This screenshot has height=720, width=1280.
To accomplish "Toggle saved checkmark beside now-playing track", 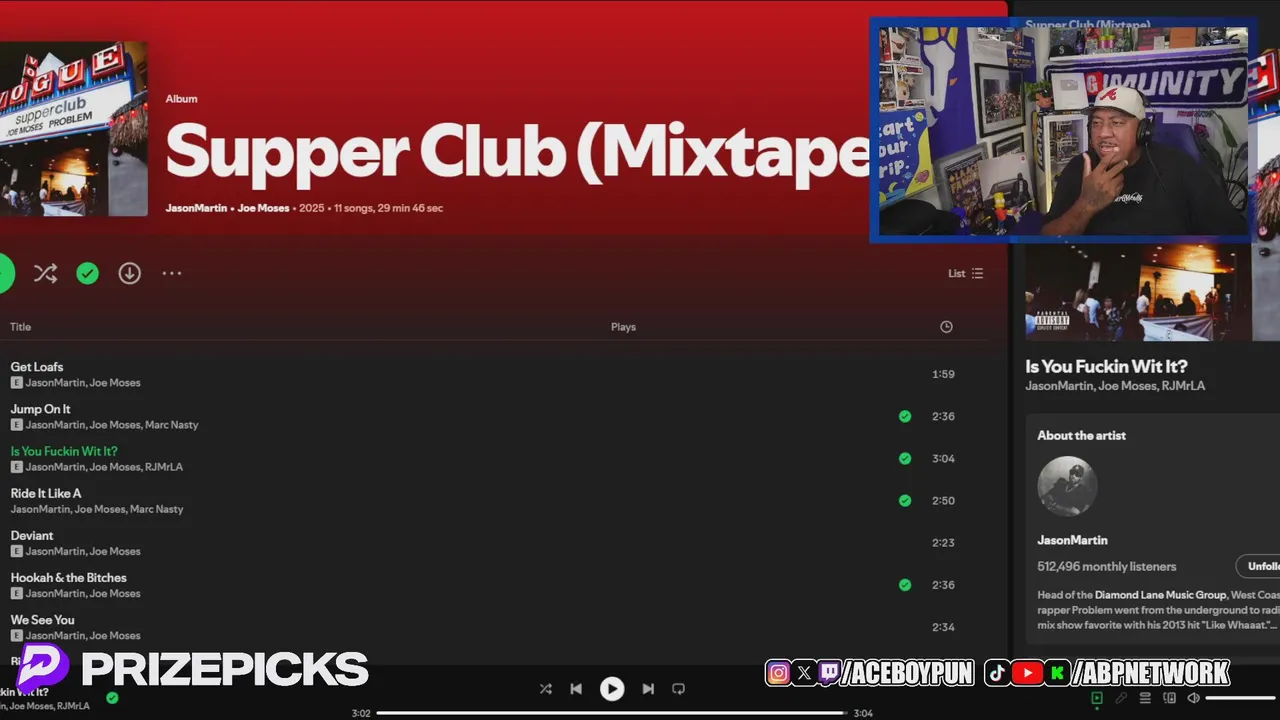I will (112, 698).
